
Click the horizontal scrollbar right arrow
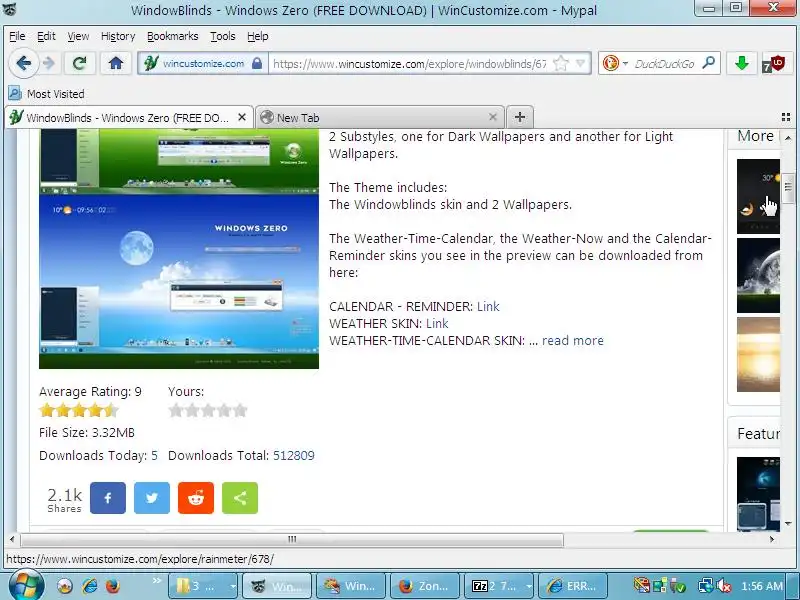pos(772,539)
